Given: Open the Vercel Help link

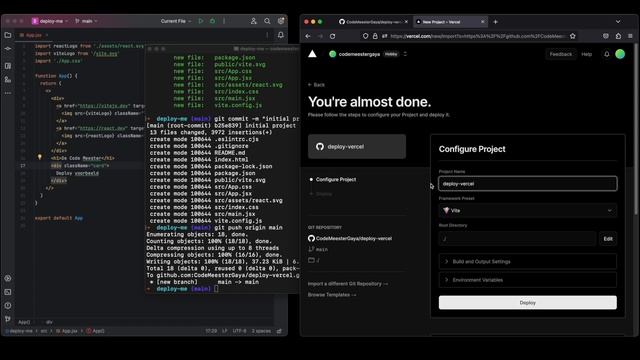Looking at the screenshot, I should (586, 54).
